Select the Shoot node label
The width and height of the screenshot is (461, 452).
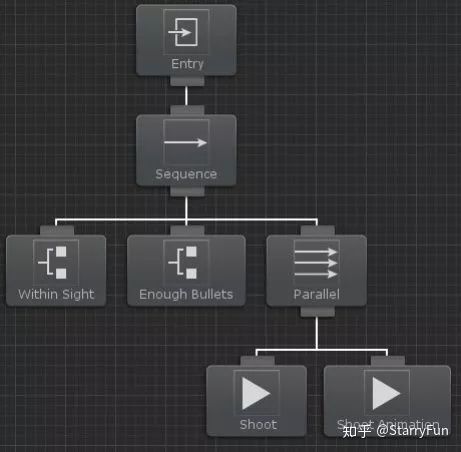(258, 425)
